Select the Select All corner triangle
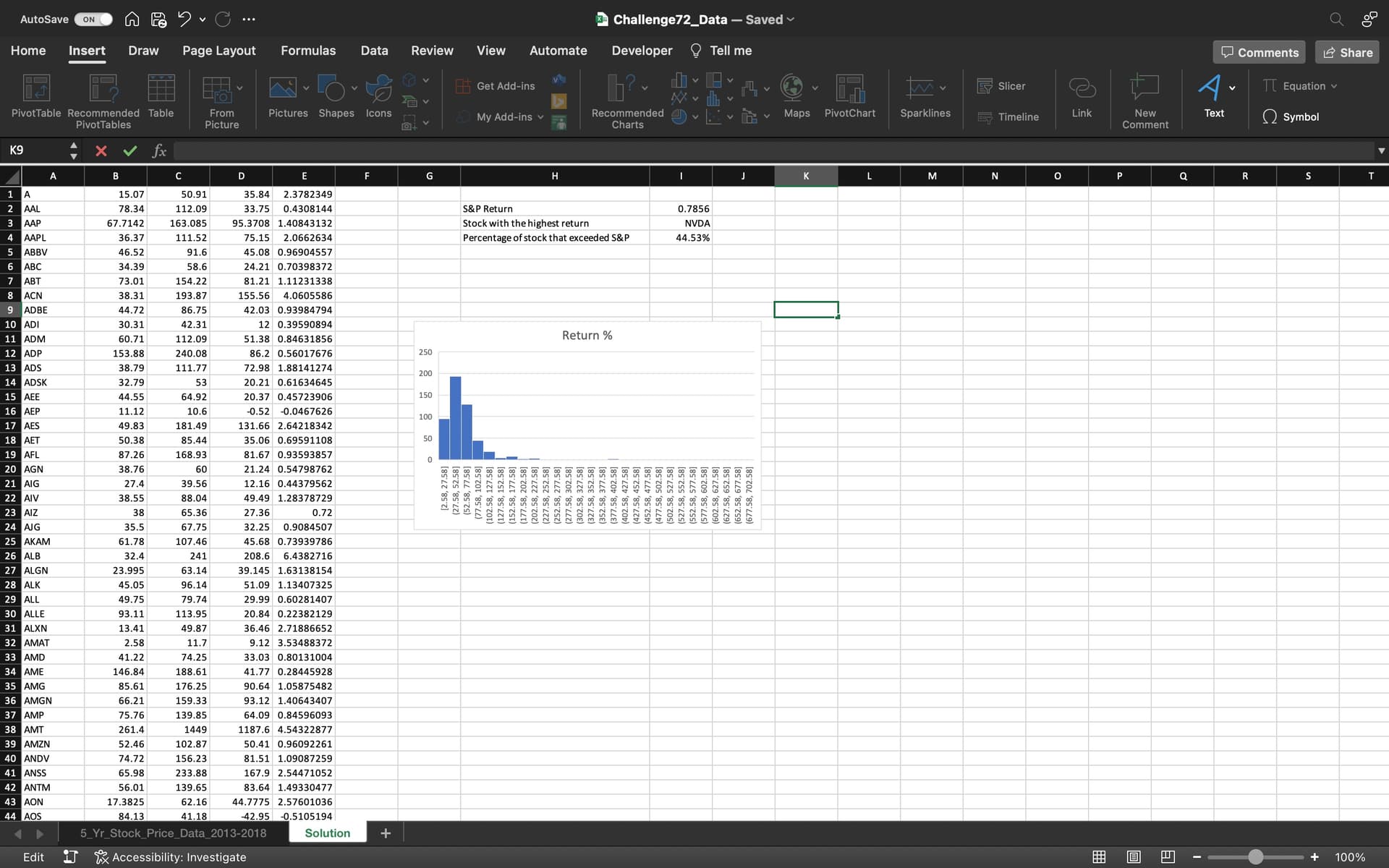 tap(11, 176)
